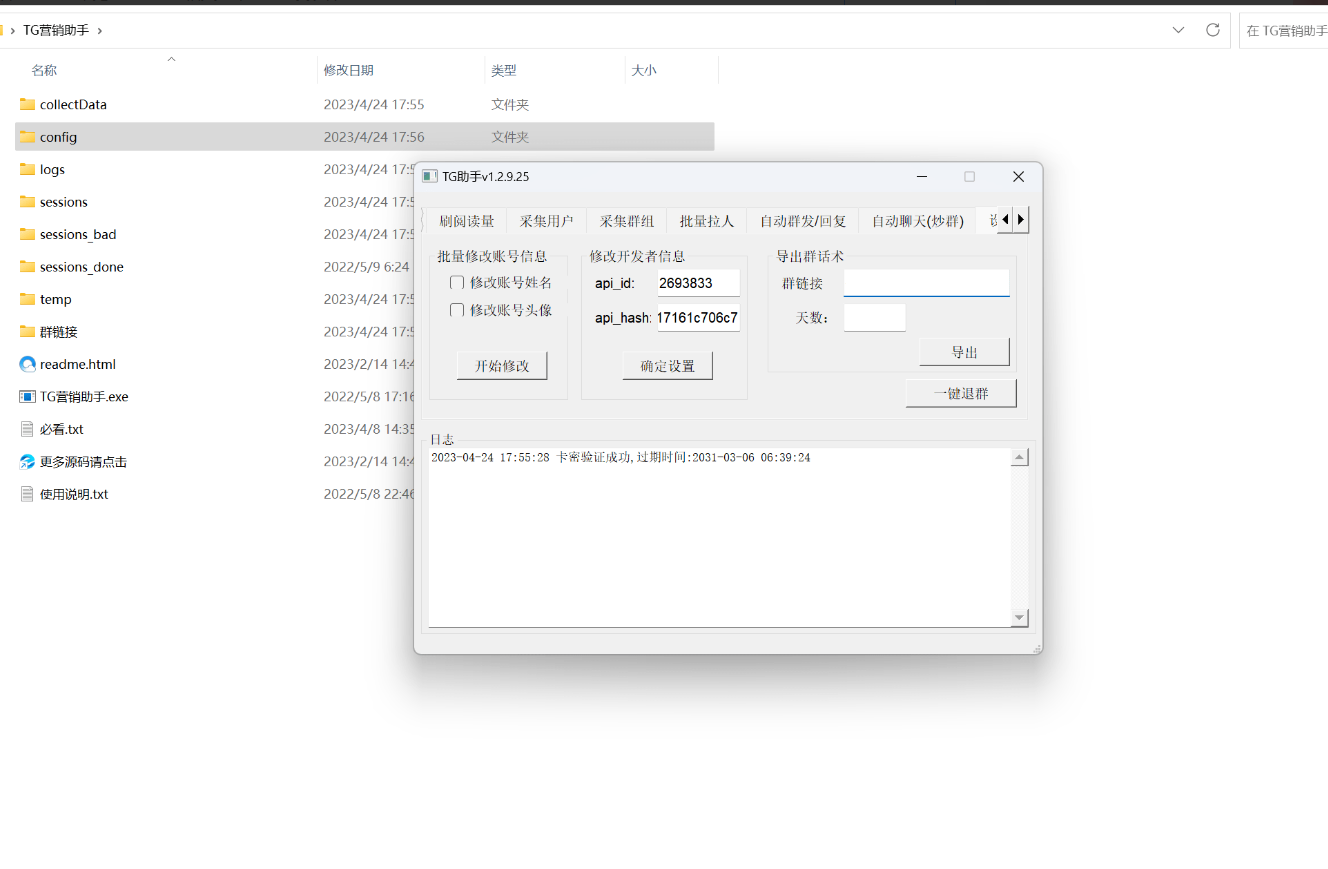The height and width of the screenshot is (869, 1328).
Task: Open the 批量拉人 tab
Action: (707, 221)
